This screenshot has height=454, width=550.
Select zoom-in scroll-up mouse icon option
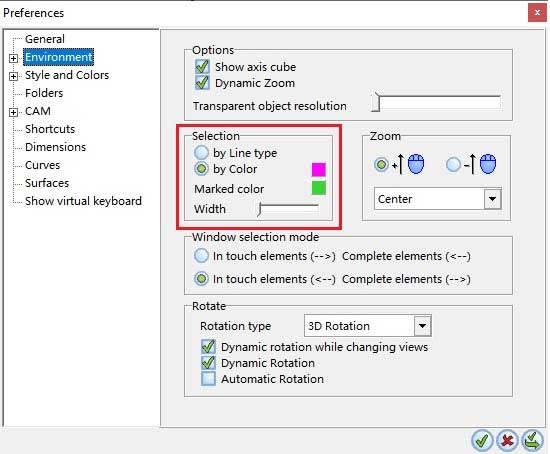point(381,164)
